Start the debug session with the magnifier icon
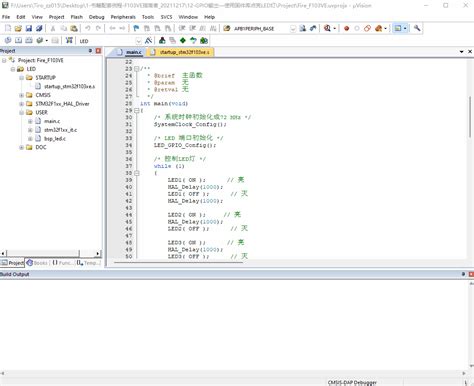This screenshot has height=386, width=474. (x=327, y=28)
